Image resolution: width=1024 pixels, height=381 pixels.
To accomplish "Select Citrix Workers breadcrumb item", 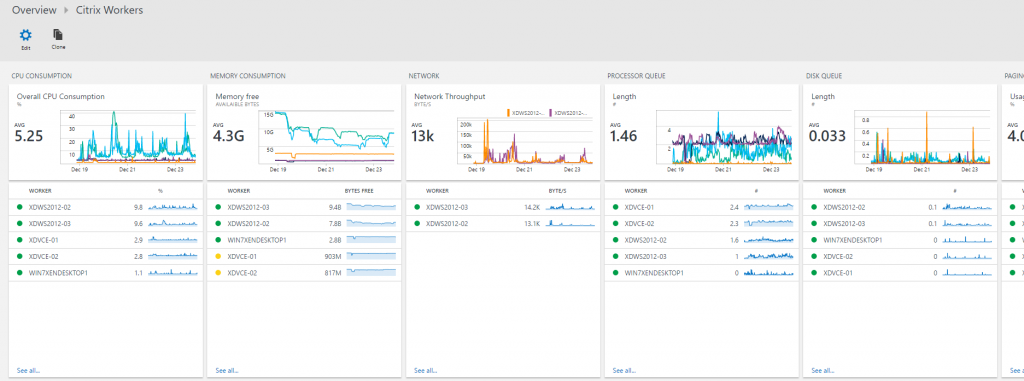I will (109, 10).
